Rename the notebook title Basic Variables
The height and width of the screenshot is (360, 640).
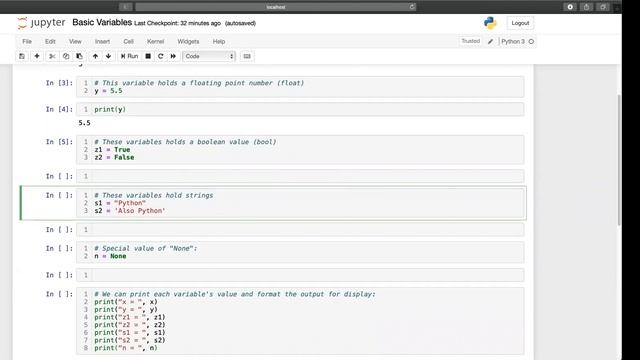[x=102, y=22]
